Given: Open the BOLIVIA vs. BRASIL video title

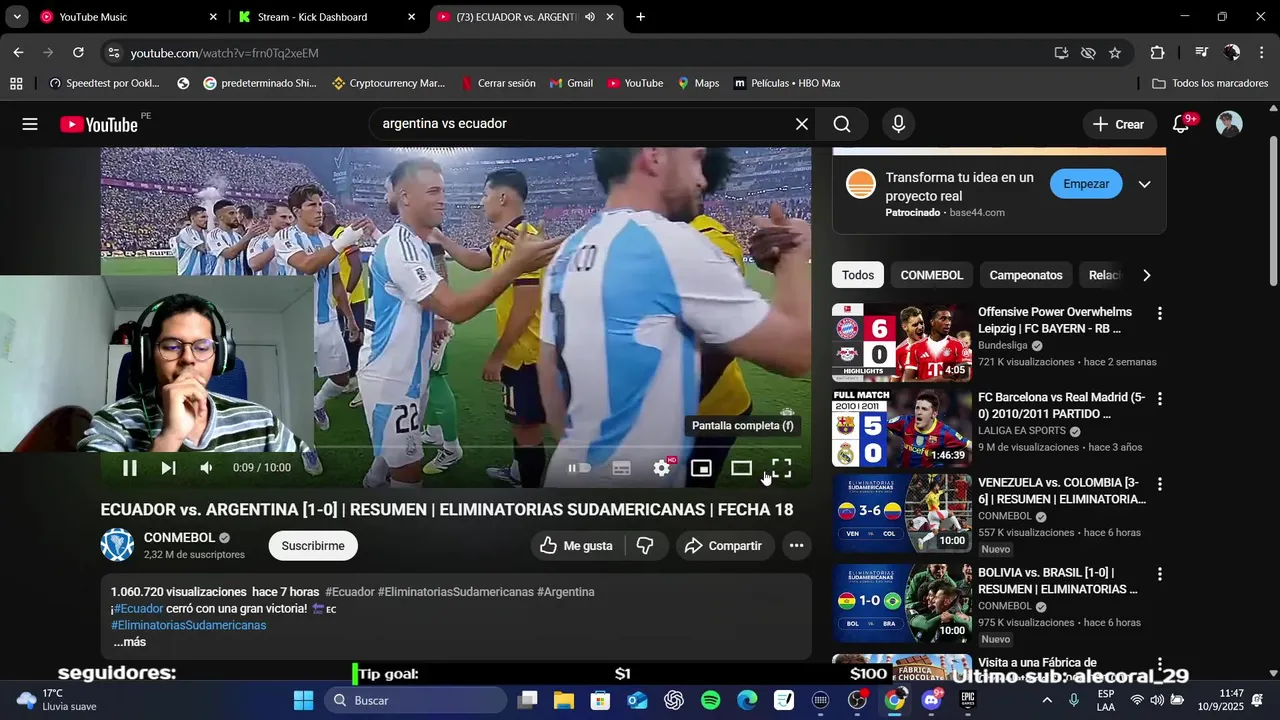Looking at the screenshot, I should [x=1058, y=581].
